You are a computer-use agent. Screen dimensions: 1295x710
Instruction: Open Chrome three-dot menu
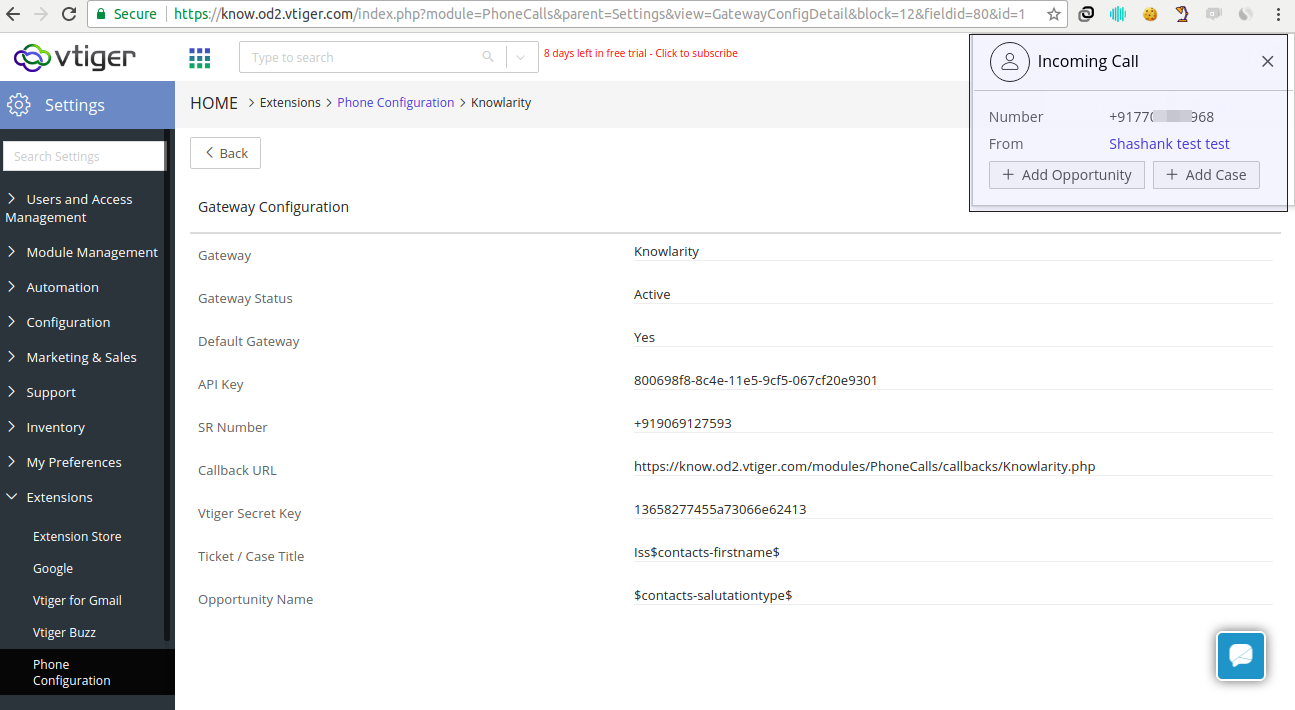pos(1278,14)
